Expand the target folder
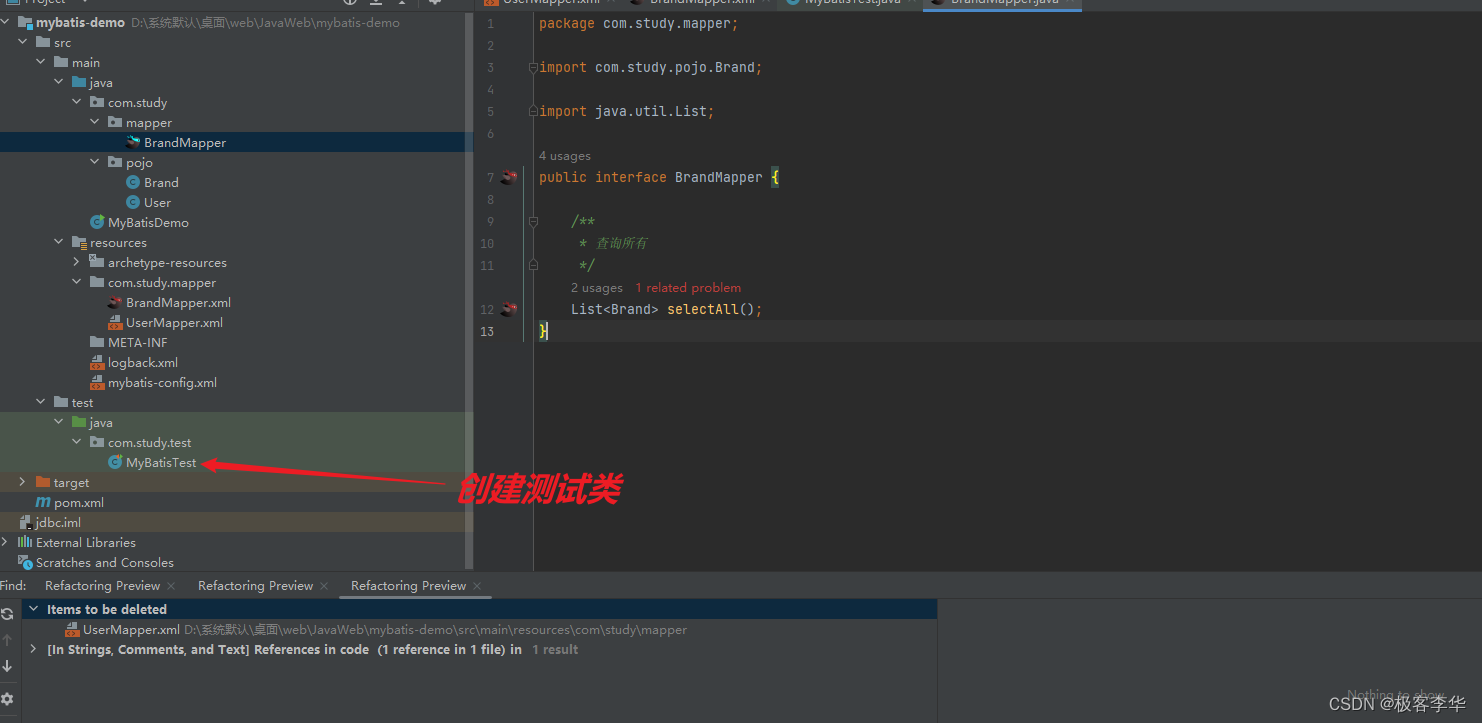The height and width of the screenshot is (723, 1482). click(23, 482)
